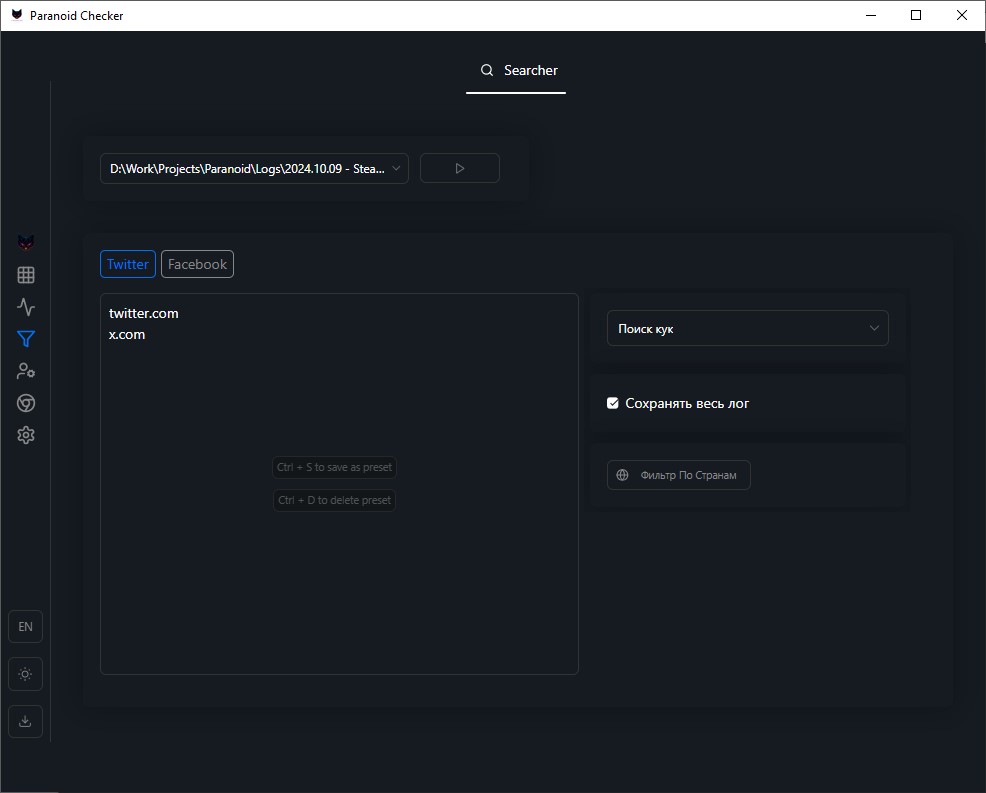Click the fox logo in the sidebar
986x793 pixels.
coord(26,243)
